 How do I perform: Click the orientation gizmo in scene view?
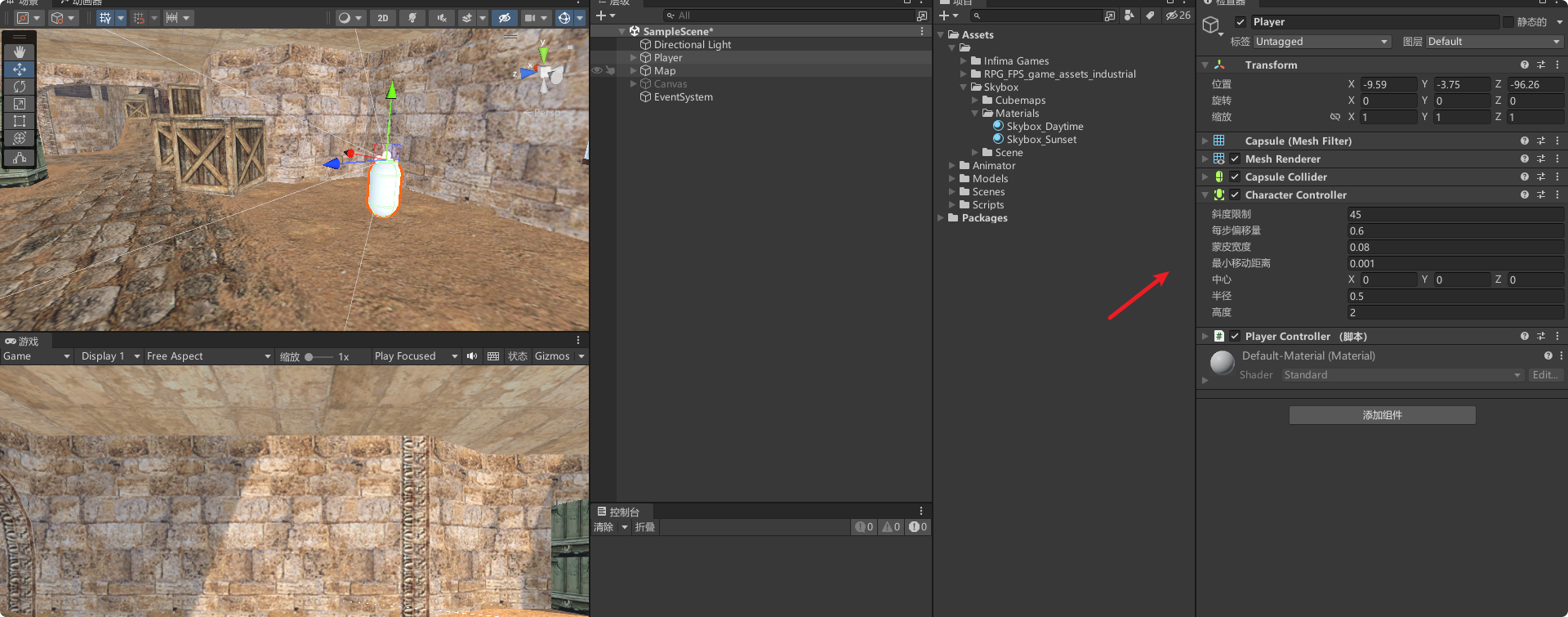coord(546,72)
